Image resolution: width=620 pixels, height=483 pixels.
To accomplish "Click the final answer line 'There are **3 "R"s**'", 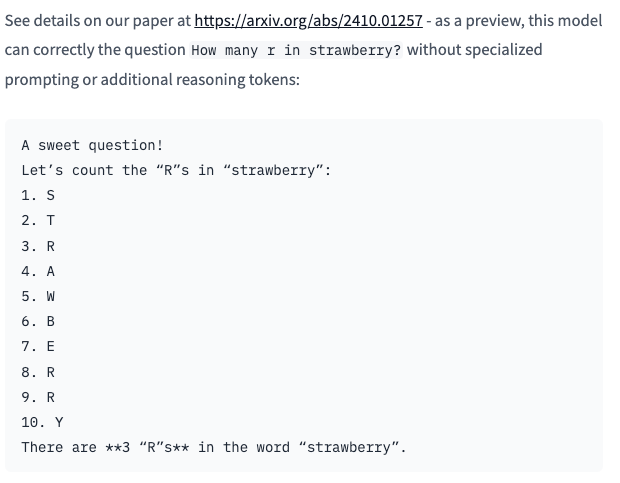I will pos(214,447).
